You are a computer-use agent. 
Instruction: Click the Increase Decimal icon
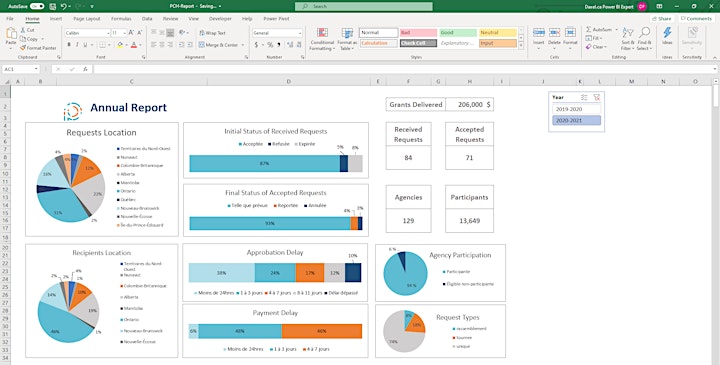point(289,45)
